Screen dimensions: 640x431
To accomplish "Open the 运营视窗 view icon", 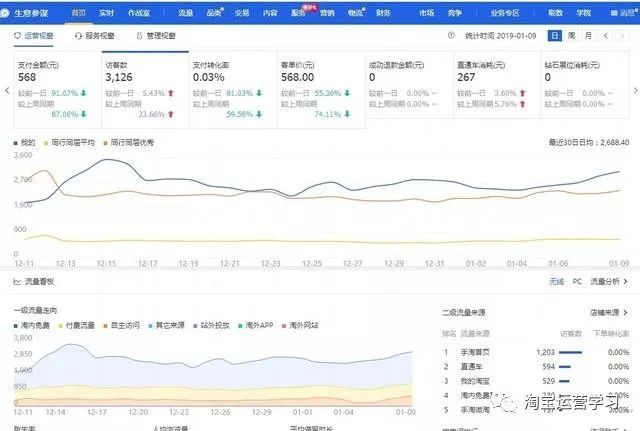I will pyautogui.click(x=17, y=35).
